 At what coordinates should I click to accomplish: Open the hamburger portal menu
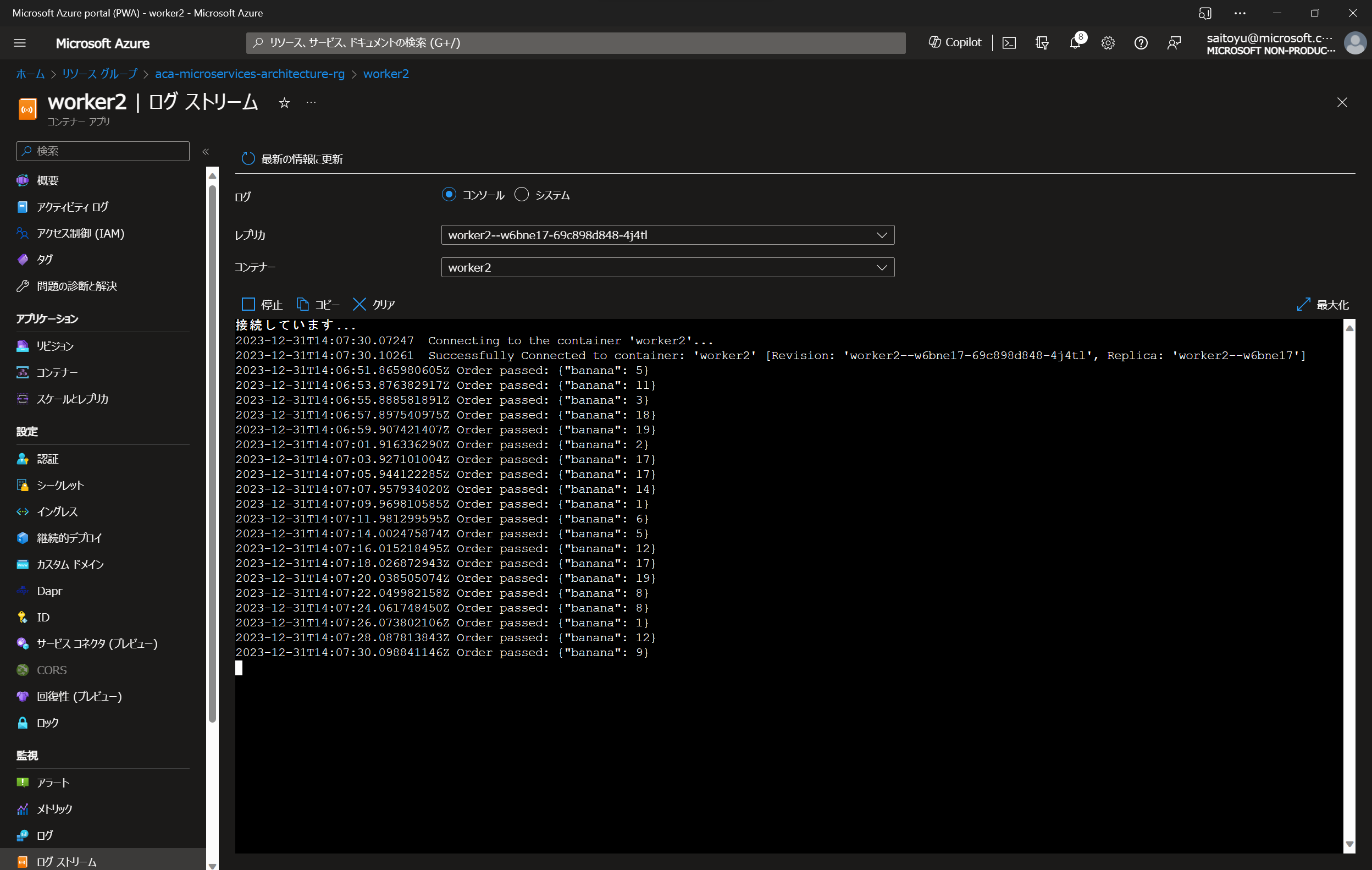point(20,43)
